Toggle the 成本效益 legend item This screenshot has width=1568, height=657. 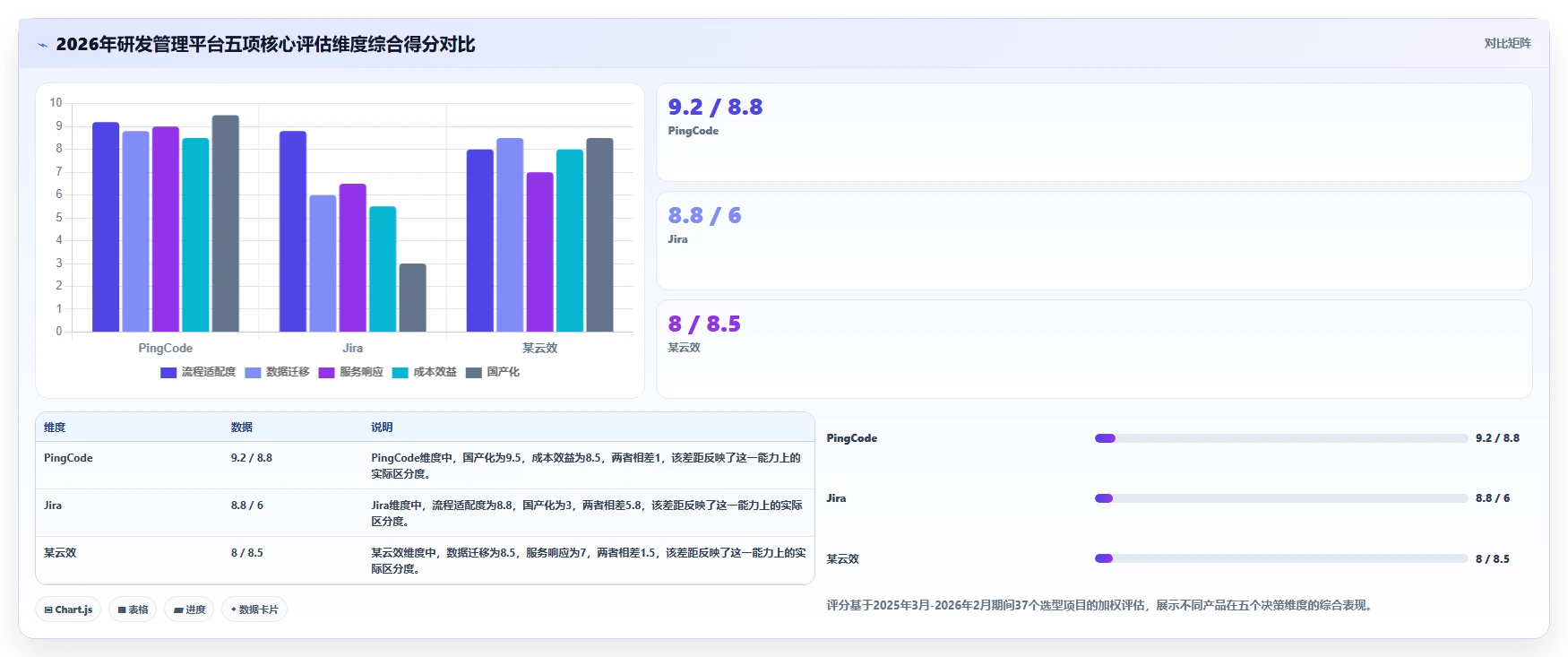click(424, 372)
